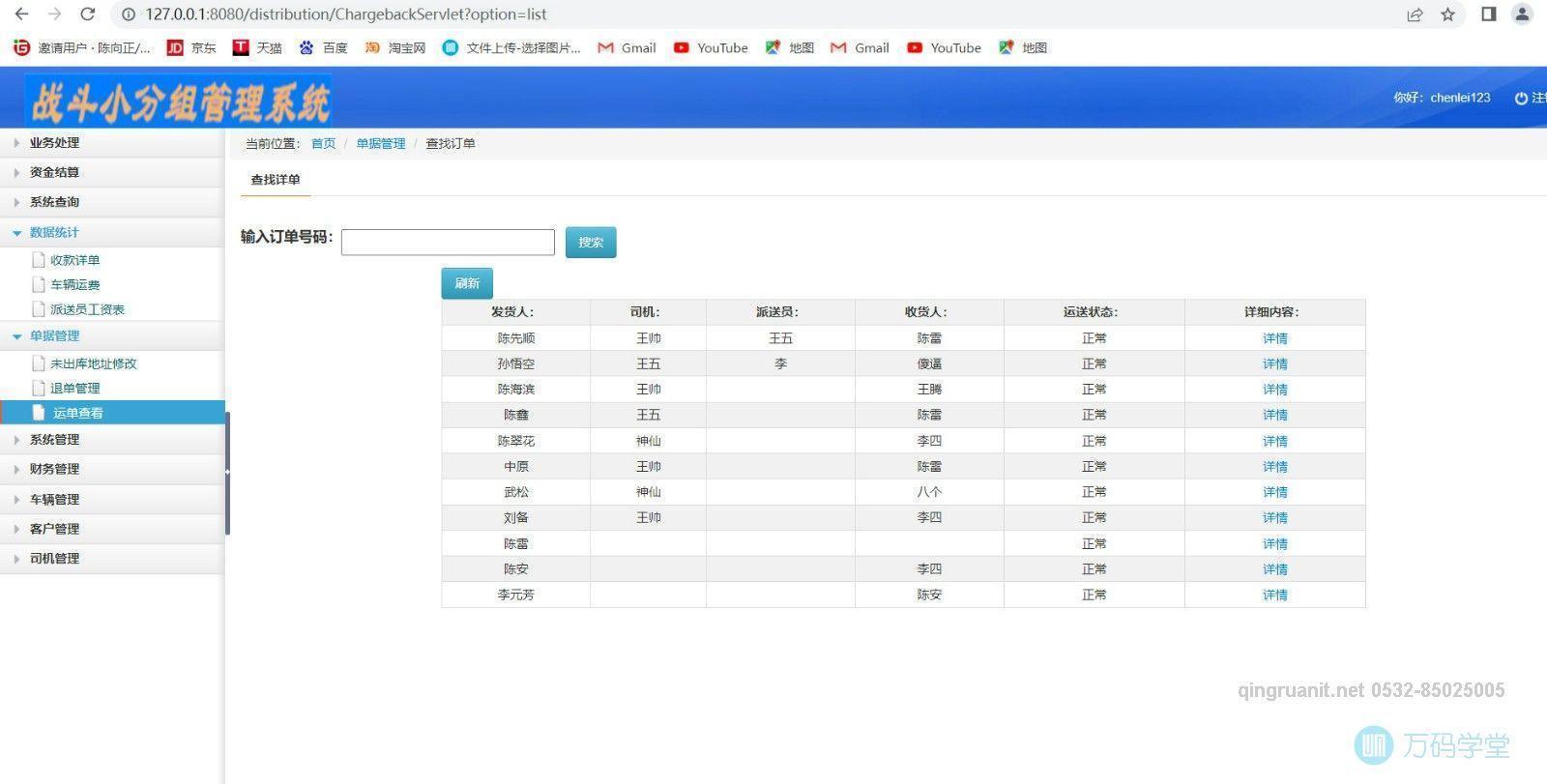This screenshot has height=784, width=1547.
Task: Open 派送员工资表 page
Action: tap(87, 309)
